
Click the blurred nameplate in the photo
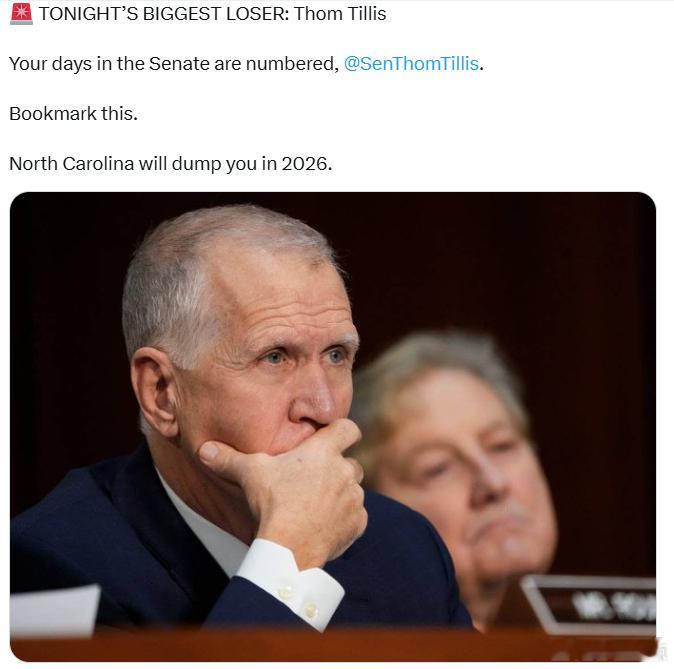pyautogui.click(x=591, y=604)
